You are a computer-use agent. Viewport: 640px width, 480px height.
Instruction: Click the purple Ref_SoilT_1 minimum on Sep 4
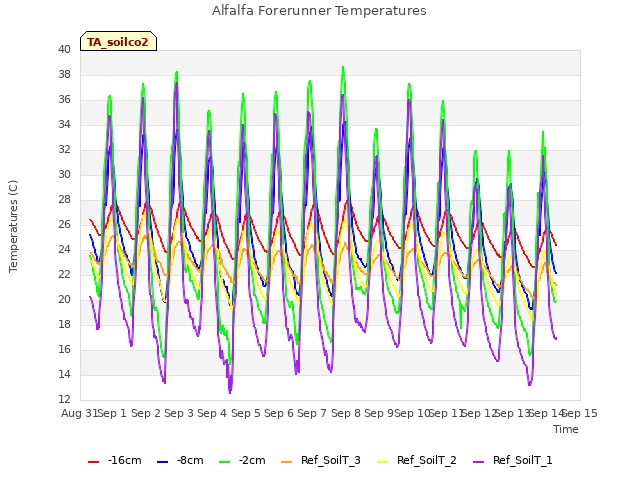point(230,392)
